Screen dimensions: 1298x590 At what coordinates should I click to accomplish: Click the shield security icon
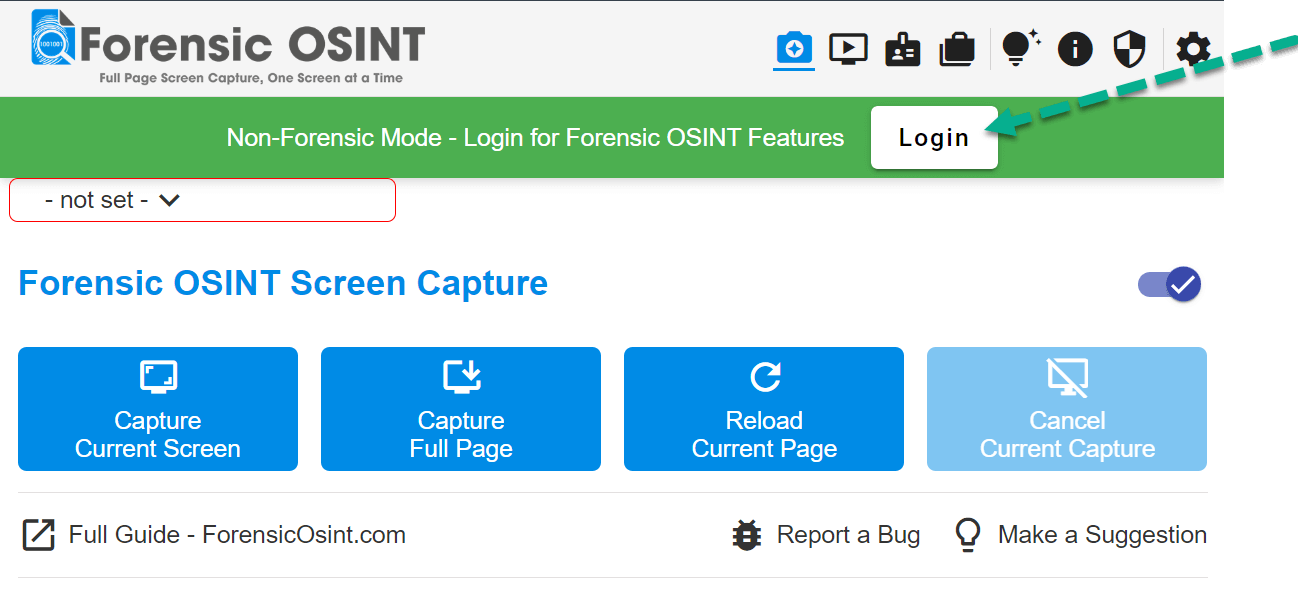1129,48
